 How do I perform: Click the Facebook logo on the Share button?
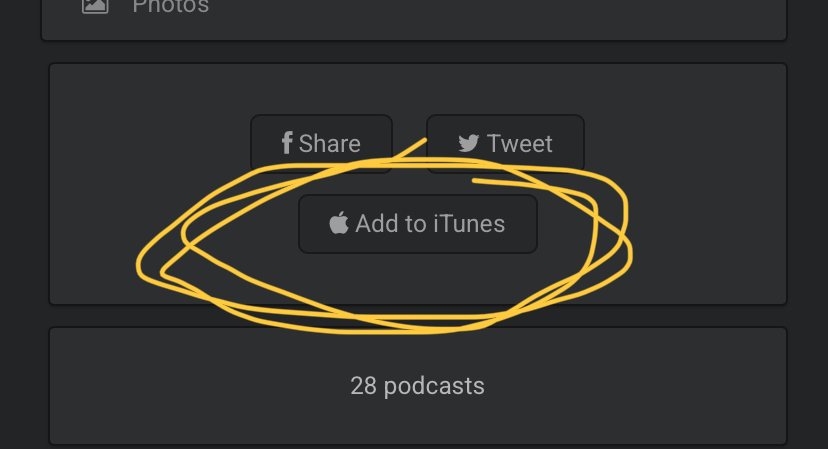pos(286,143)
